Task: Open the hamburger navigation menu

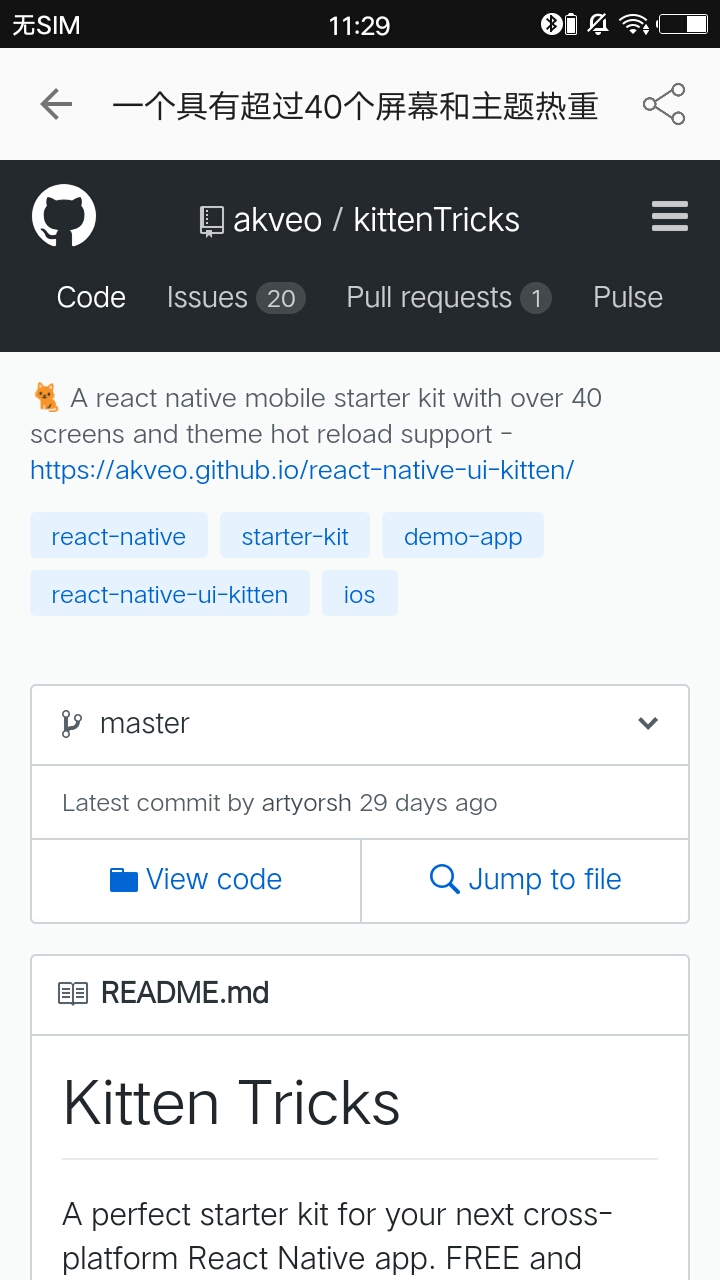Action: [669, 216]
